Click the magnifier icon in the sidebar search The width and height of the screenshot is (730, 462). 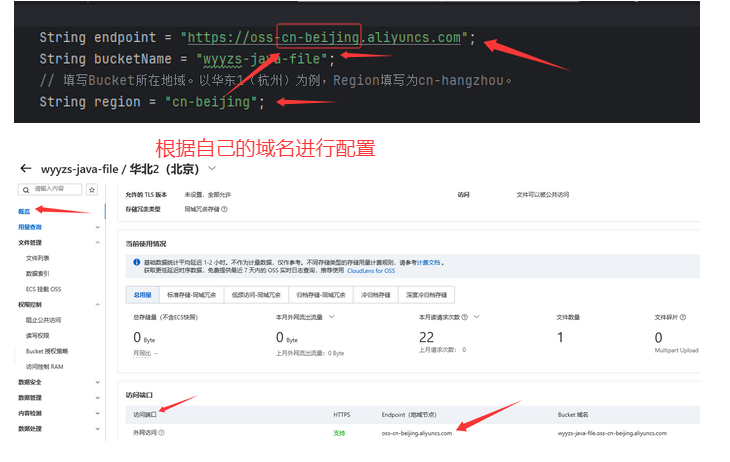[26, 190]
